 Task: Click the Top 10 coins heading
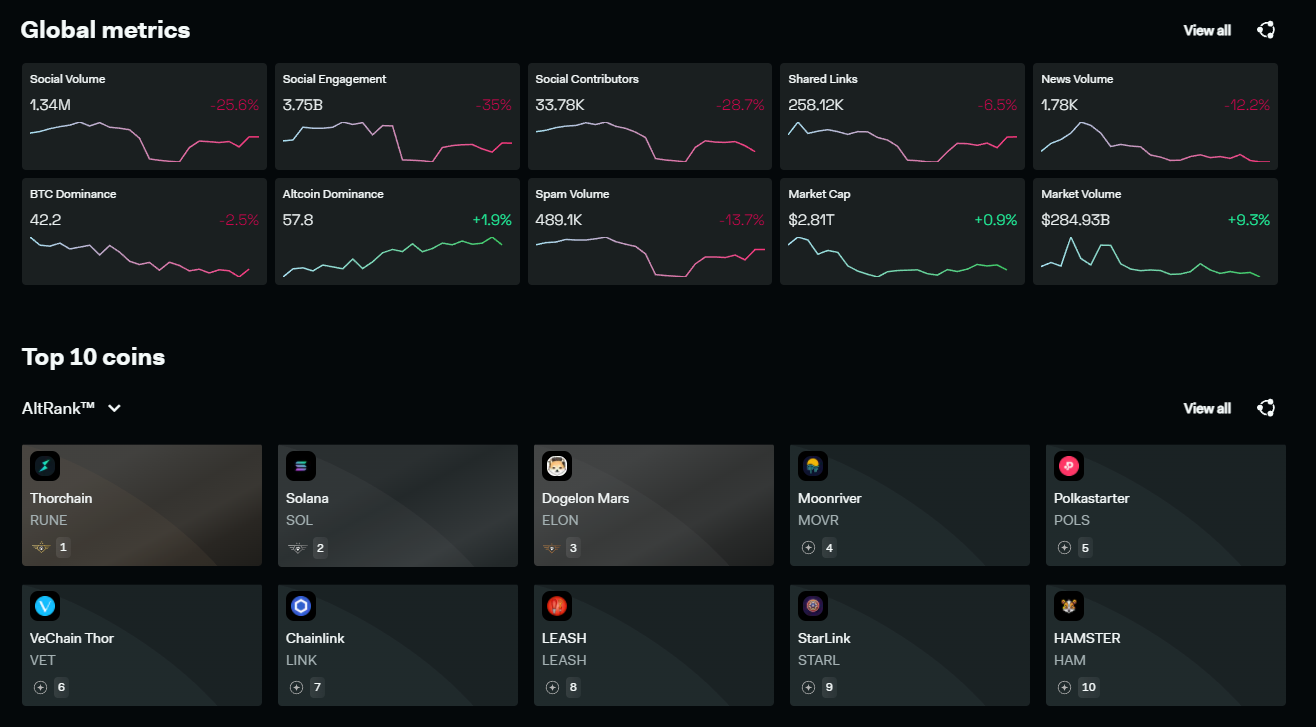(93, 357)
